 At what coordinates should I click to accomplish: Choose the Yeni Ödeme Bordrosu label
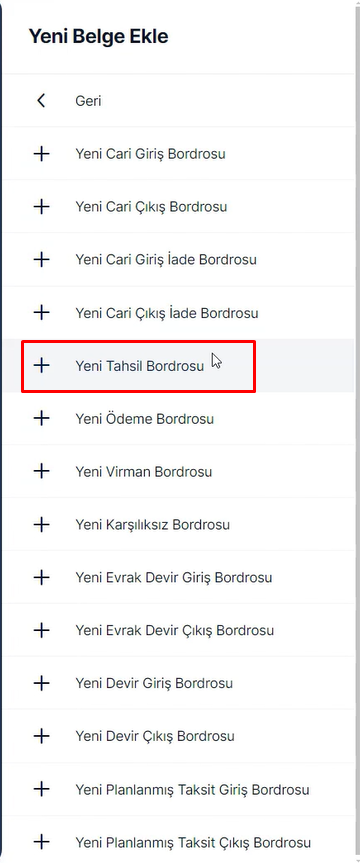point(145,419)
